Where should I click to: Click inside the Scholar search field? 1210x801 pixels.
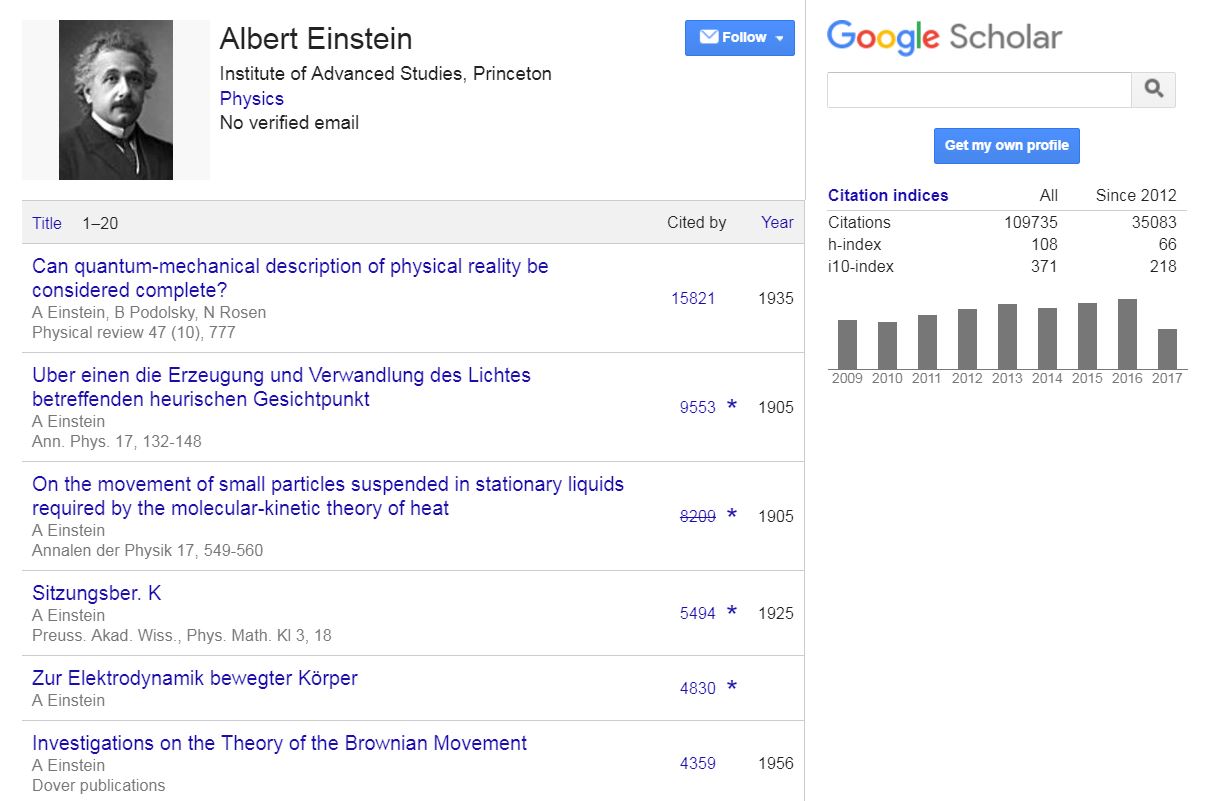(x=979, y=90)
